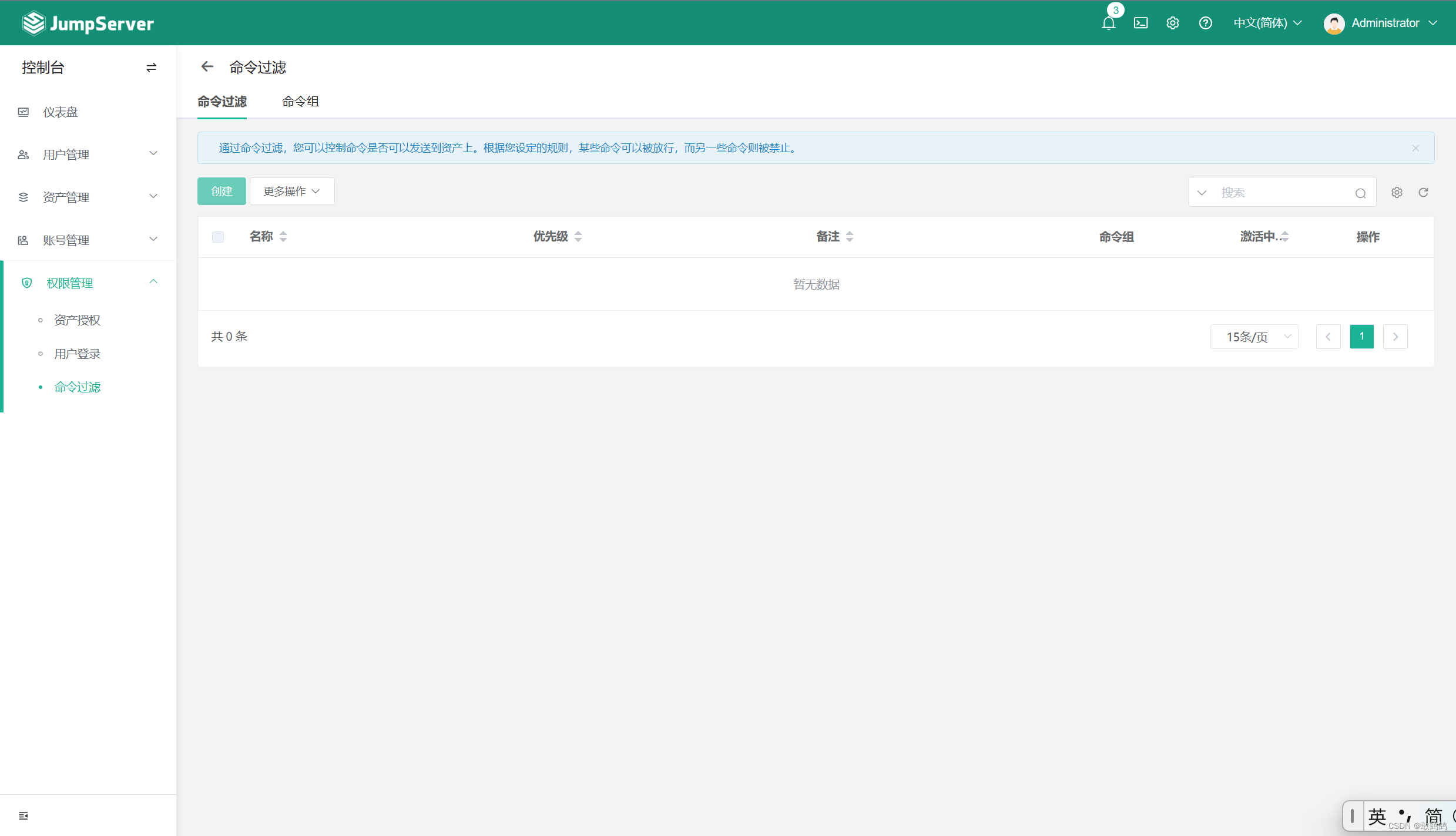Click the 创建 button
The width and height of the screenshot is (1456, 836).
(x=222, y=192)
